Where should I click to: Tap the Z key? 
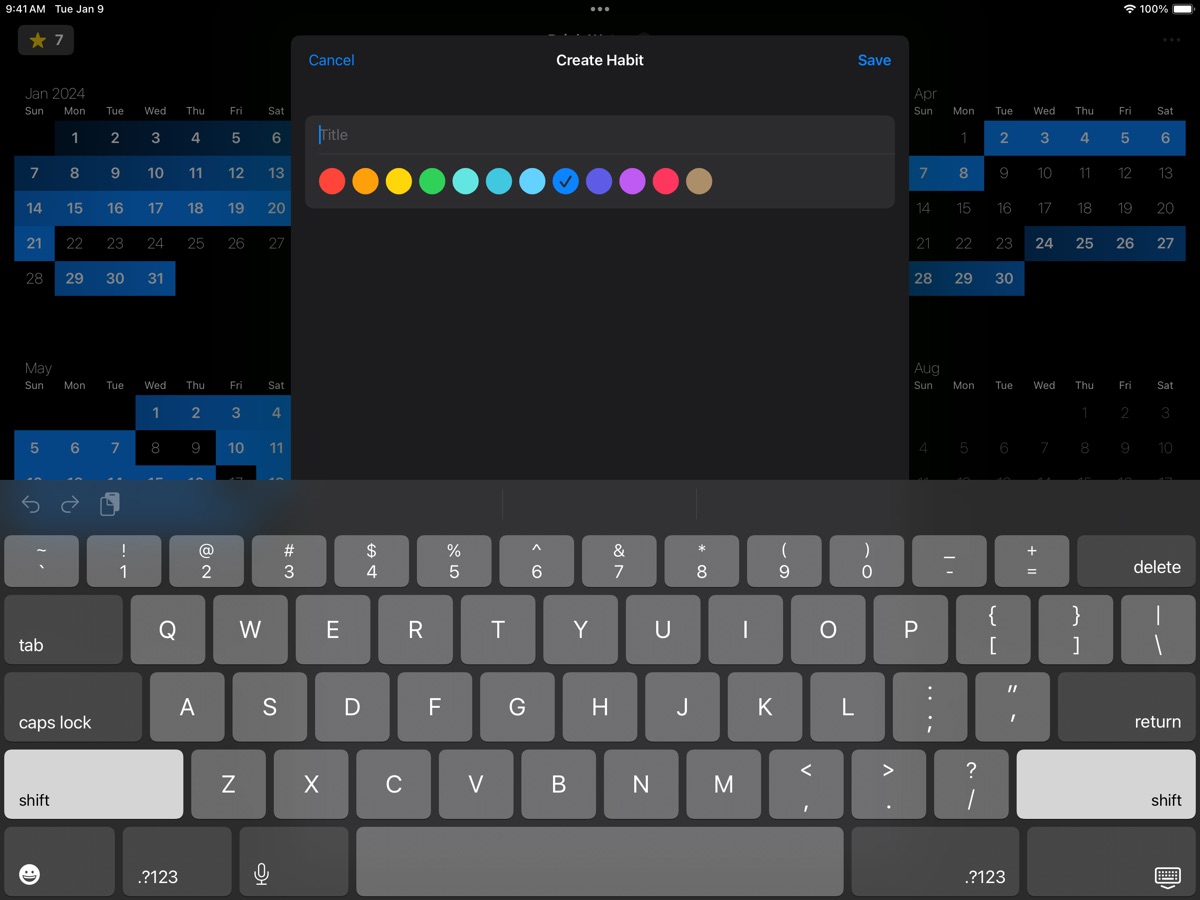click(229, 784)
